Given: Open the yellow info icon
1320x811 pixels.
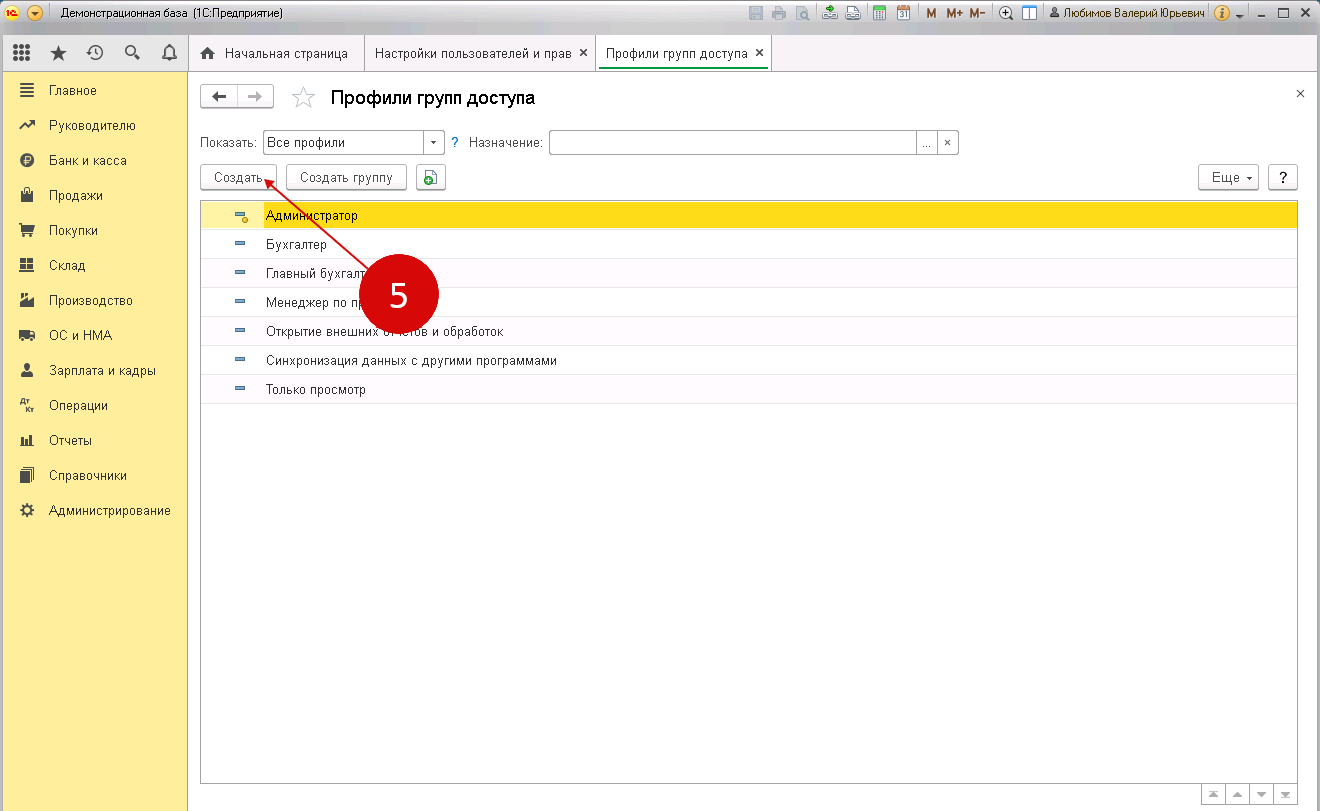Looking at the screenshot, I should point(1221,13).
